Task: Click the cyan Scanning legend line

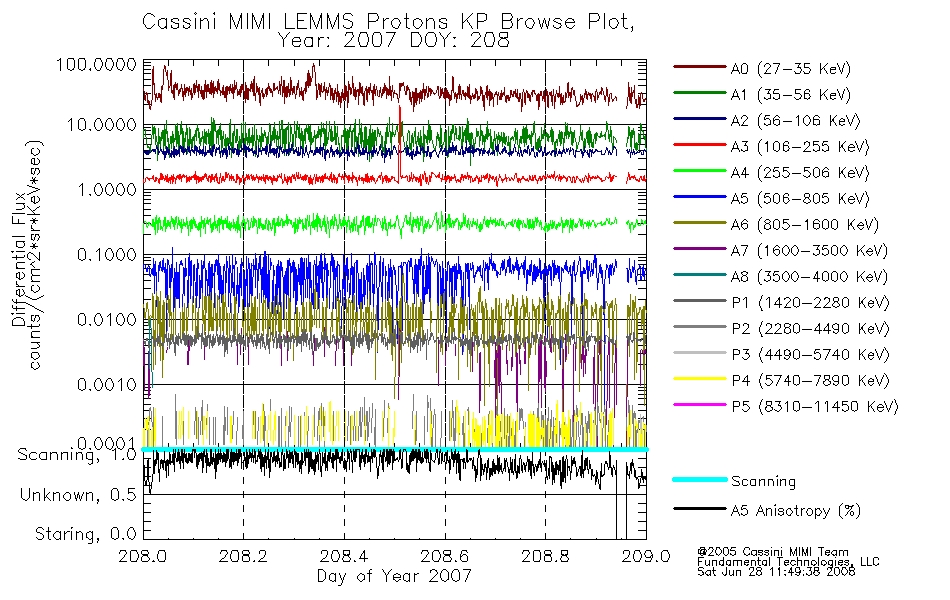Action: pos(699,479)
